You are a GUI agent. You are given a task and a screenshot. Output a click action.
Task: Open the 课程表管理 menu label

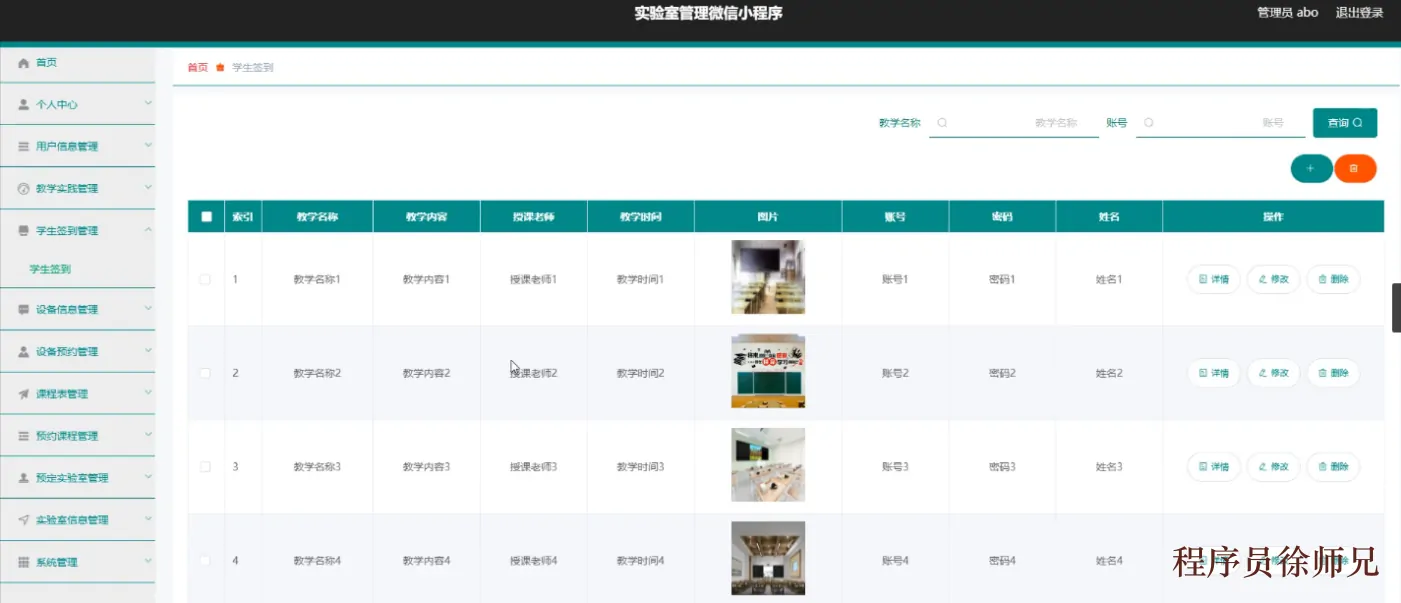63,394
